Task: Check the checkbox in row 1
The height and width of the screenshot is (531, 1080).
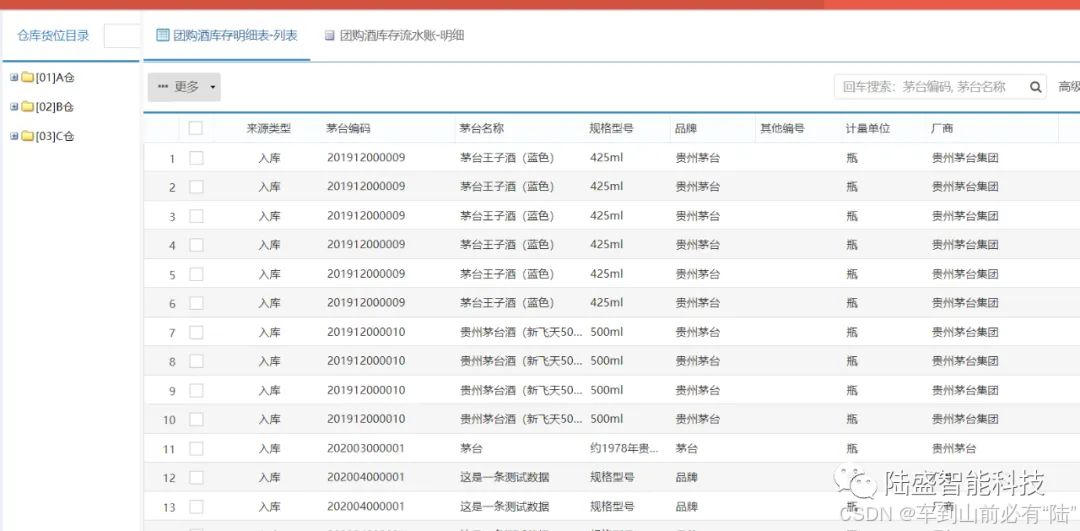Action: [196, 158]
